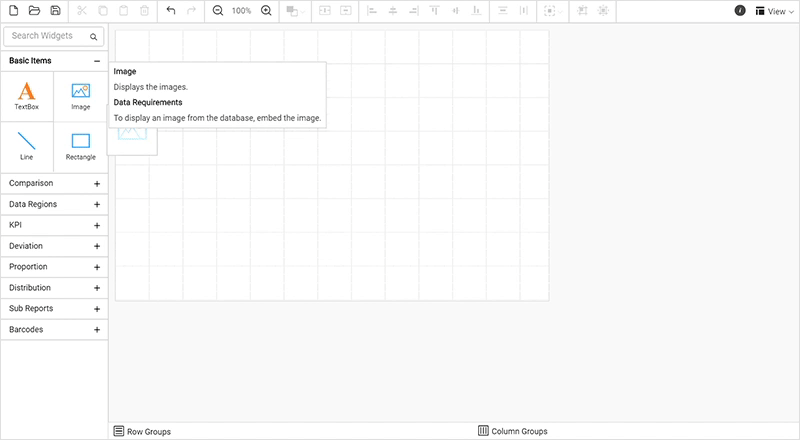
Task: Select the Line widget
Action: pyautogui.click(x=27, y=146)
